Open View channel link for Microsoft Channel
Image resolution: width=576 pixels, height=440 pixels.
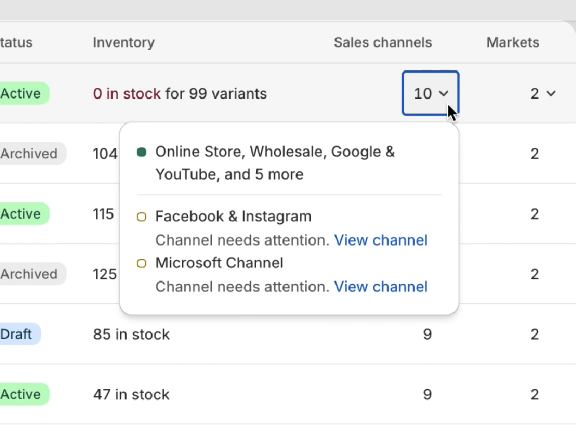[381, 287]
